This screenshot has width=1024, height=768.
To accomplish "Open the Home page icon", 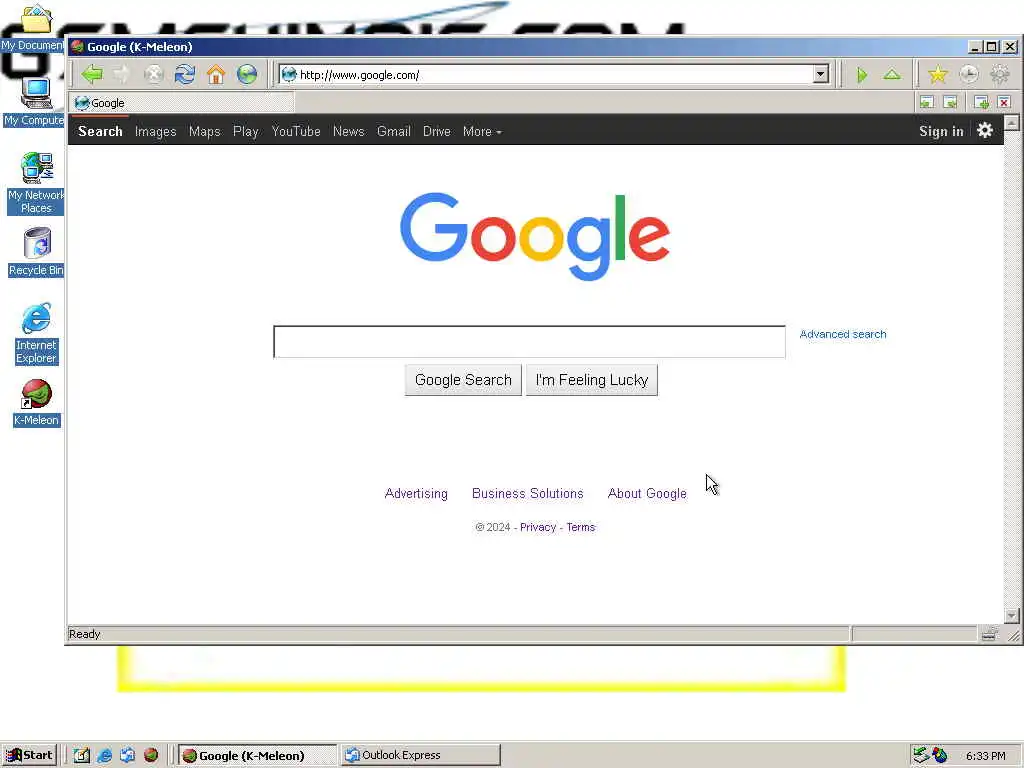I will pos(216,74).
